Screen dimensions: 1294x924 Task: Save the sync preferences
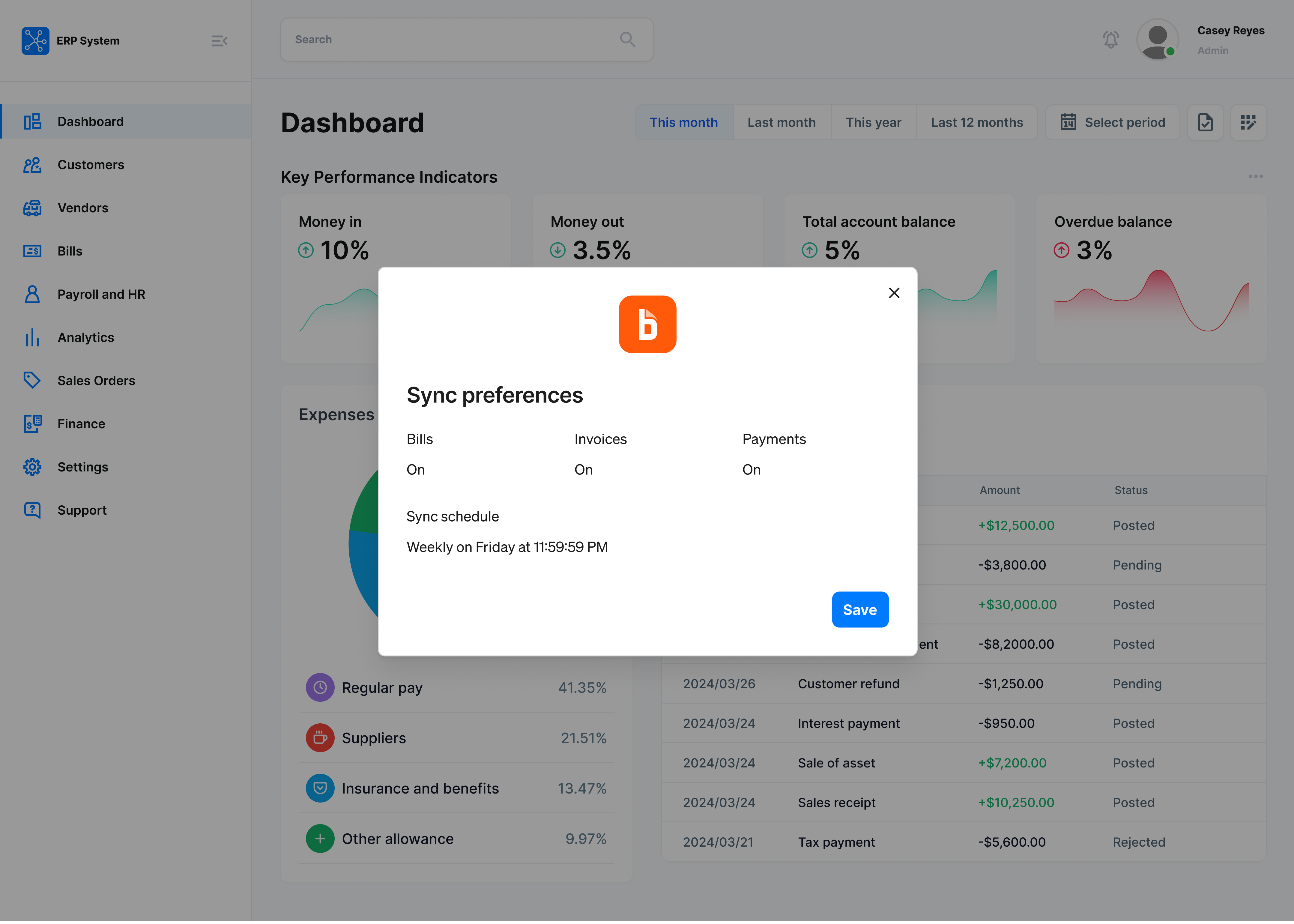click(x=859, y=609)
